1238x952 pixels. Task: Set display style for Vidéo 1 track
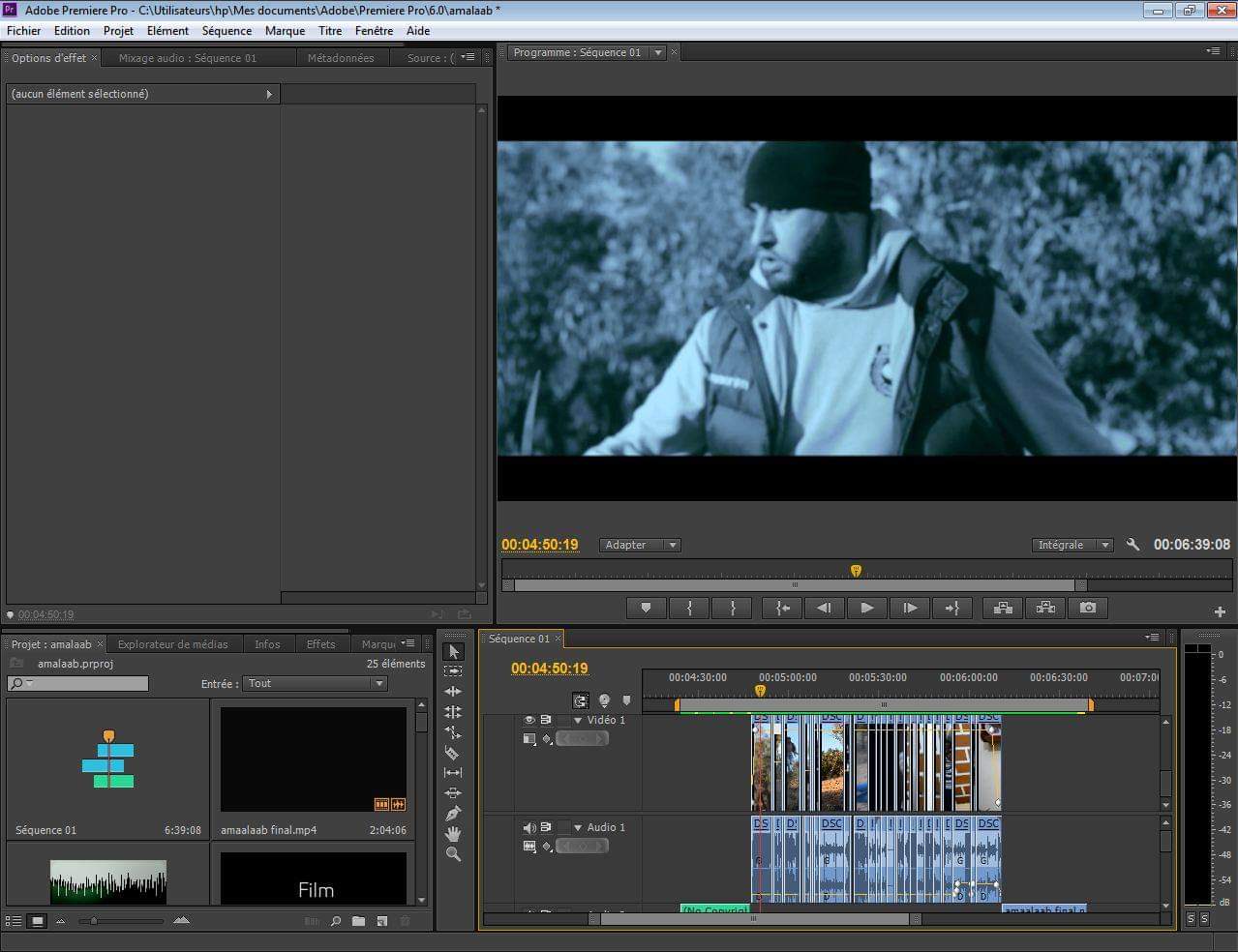(529, 739)
